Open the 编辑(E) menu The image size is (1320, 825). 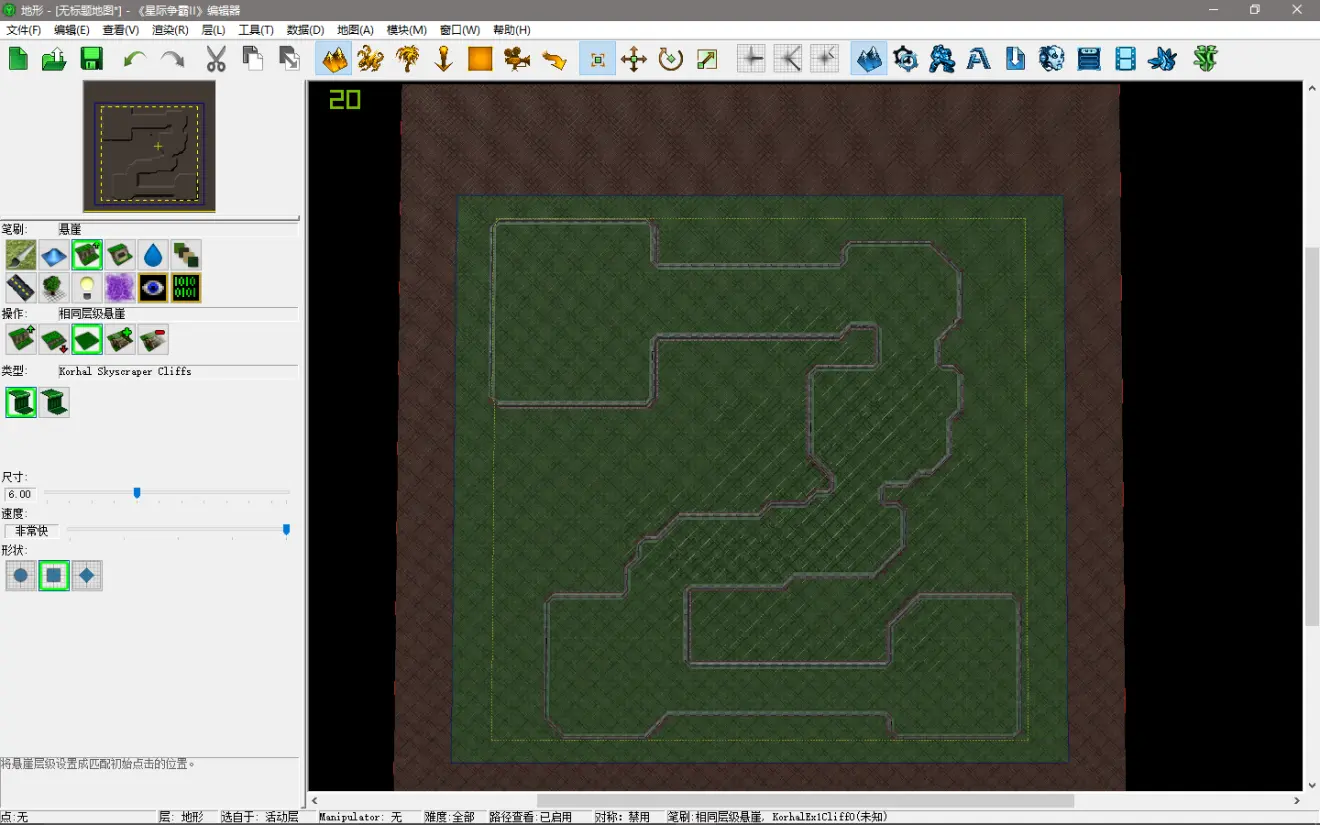[x=72, y=30]
